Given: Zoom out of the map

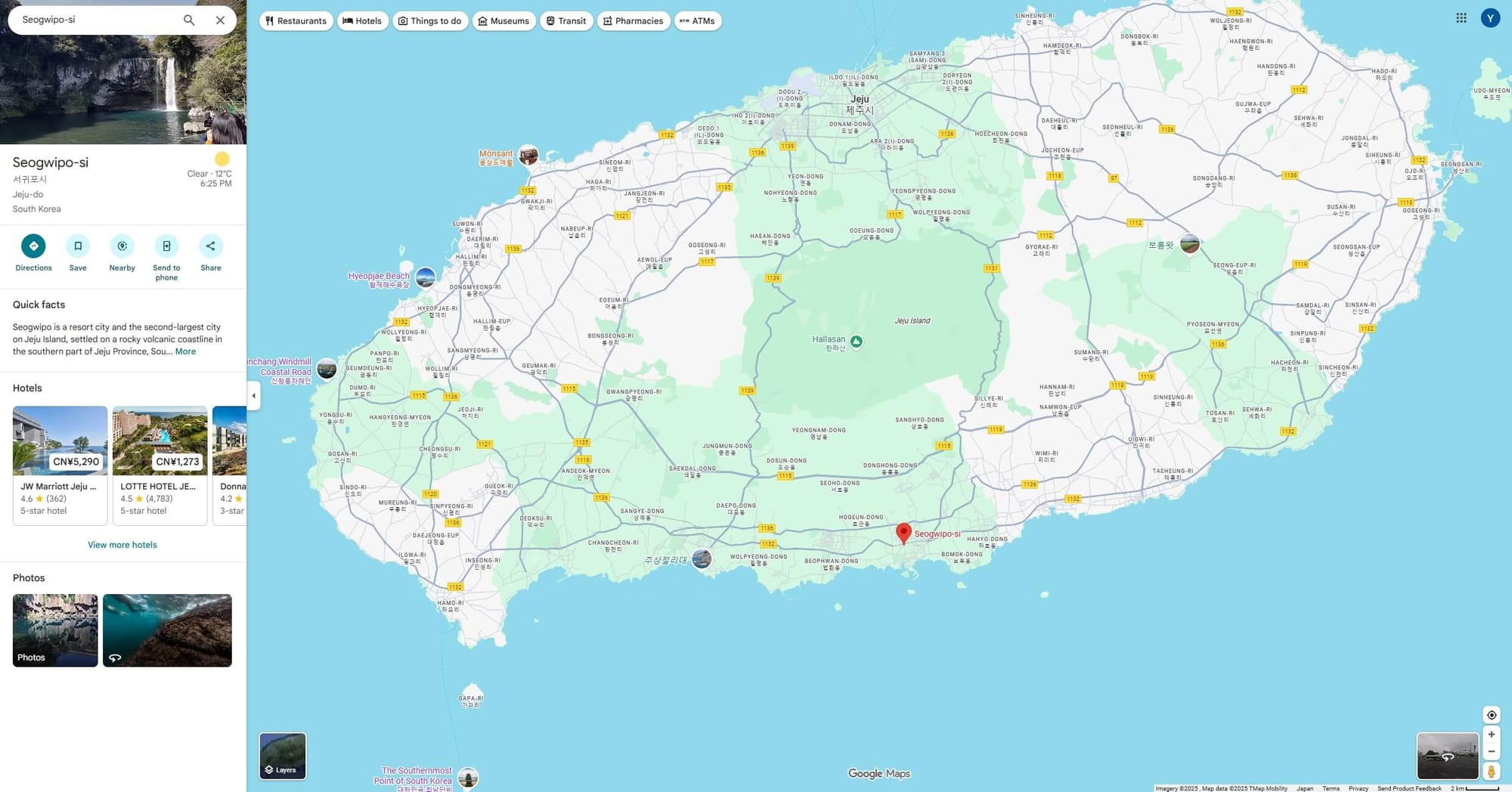Looking at the screenshot, I should click(x=1491, y=752).
